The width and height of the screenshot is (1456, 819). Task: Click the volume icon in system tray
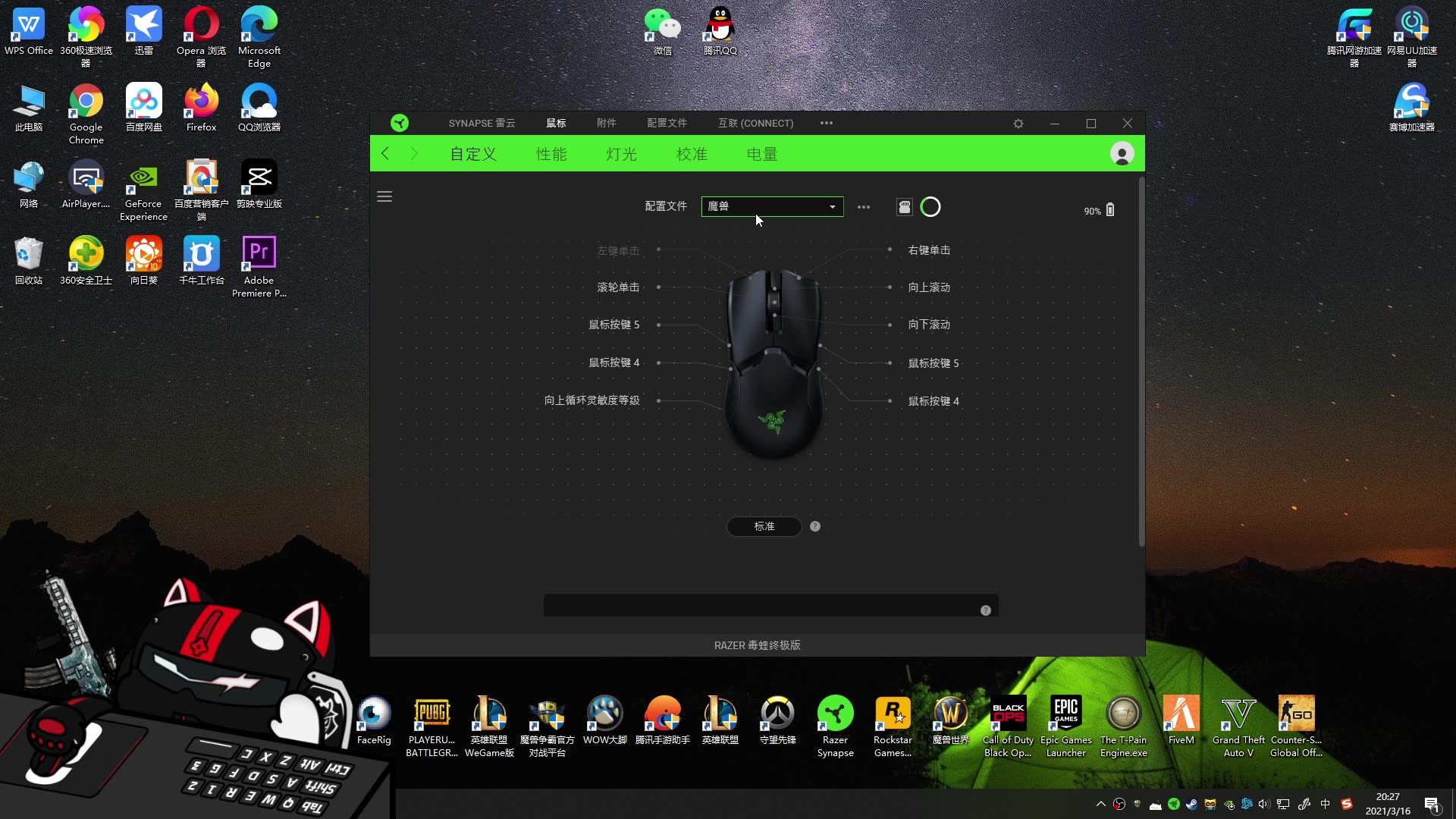[x=1264, y=804]
